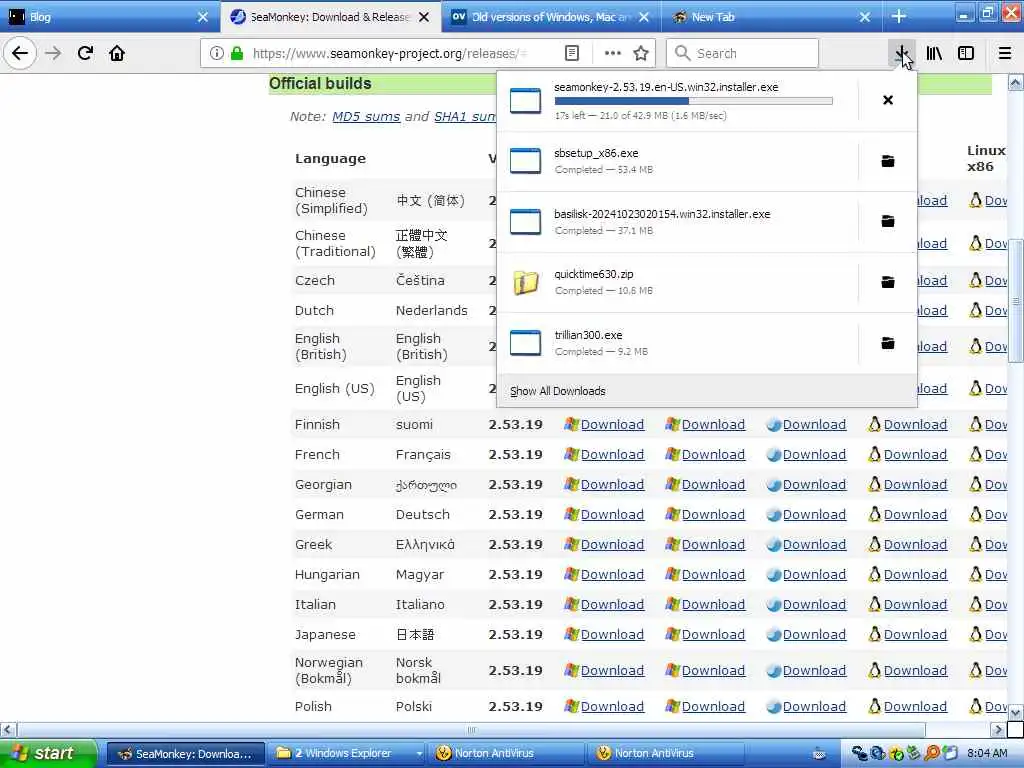Close the New Tab tab

865,17
